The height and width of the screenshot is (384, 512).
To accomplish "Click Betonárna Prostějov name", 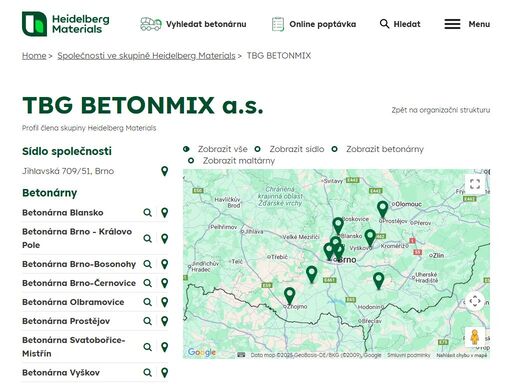I will 66,321.
